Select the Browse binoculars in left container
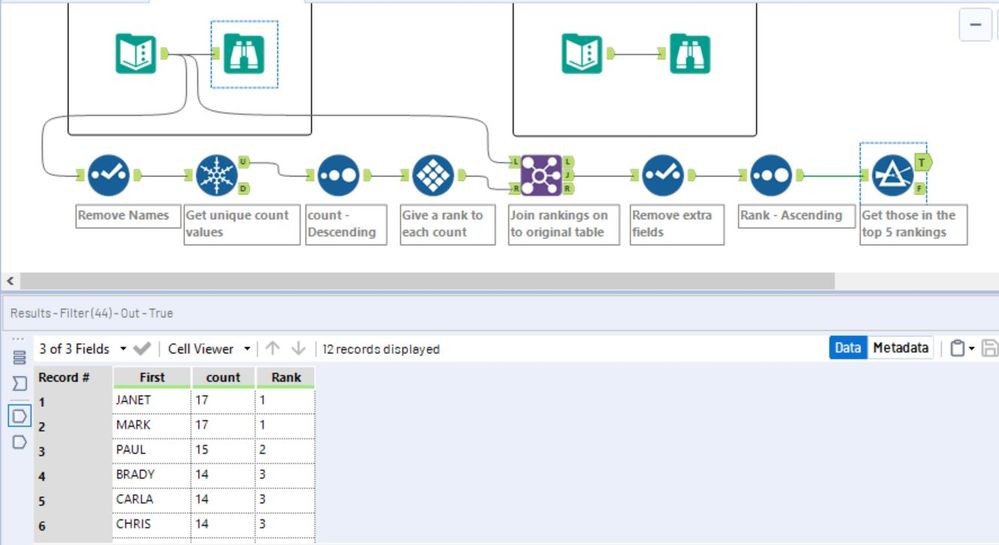999x545 pixels. tap(244, 54)
